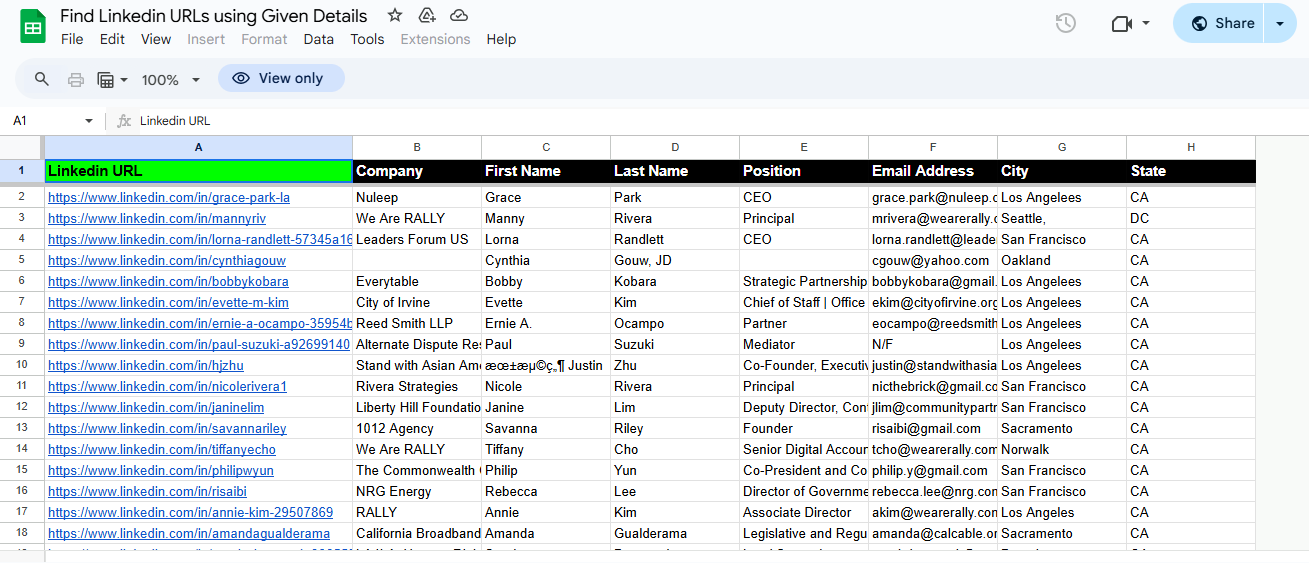Open the Help menu
This screenshot has width=1309, height=563.
(x=501, y=39)
